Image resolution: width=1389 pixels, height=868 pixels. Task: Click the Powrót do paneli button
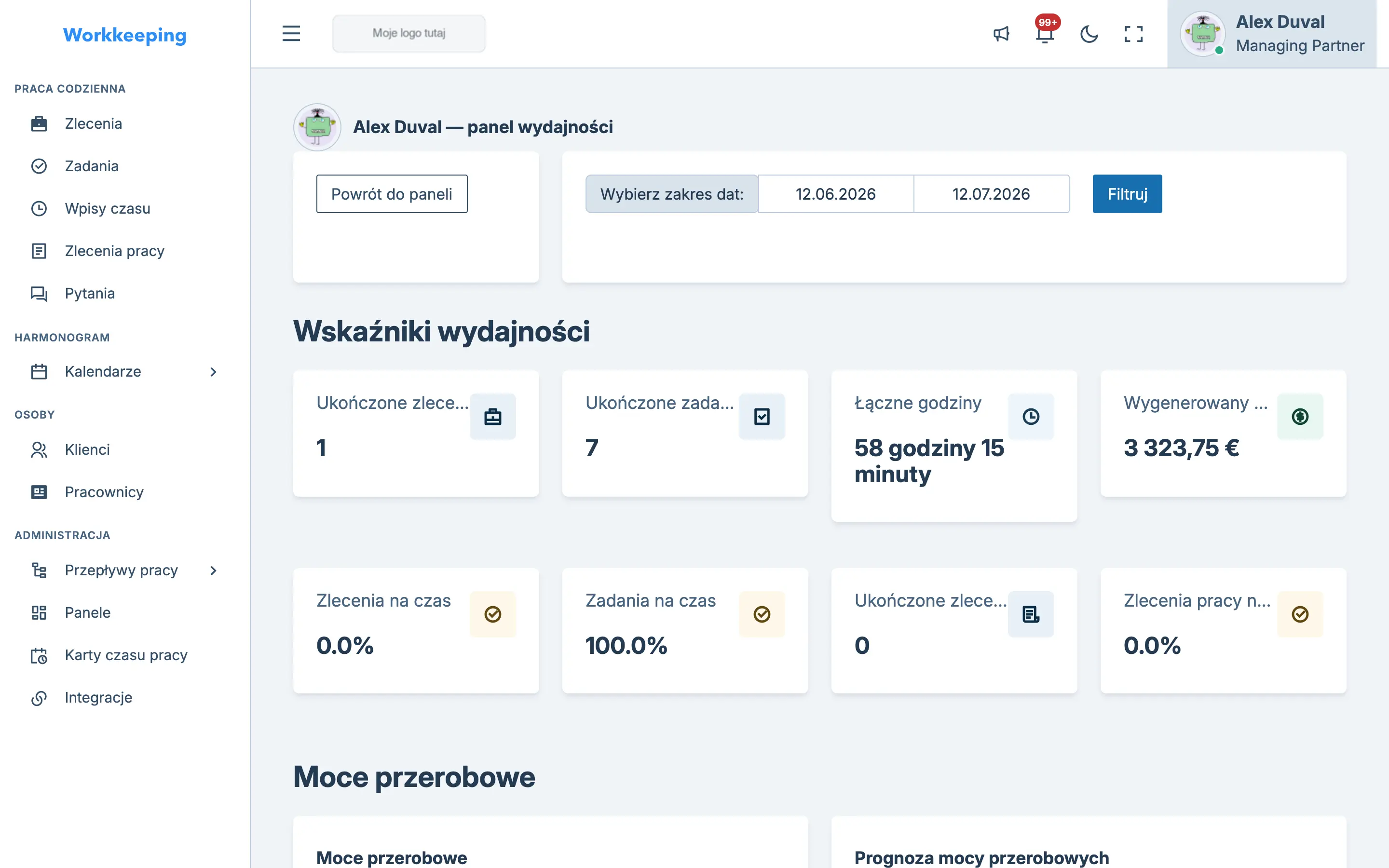coord(392,193)
